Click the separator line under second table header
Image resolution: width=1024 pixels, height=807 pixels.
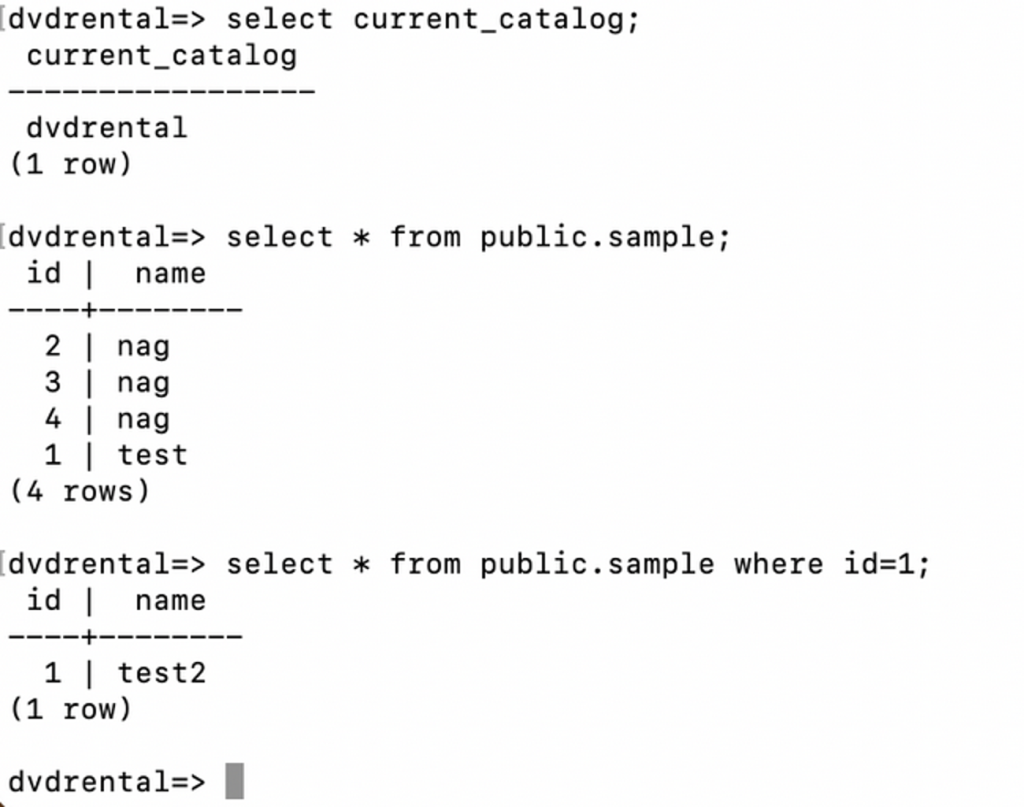coord(125,636)
